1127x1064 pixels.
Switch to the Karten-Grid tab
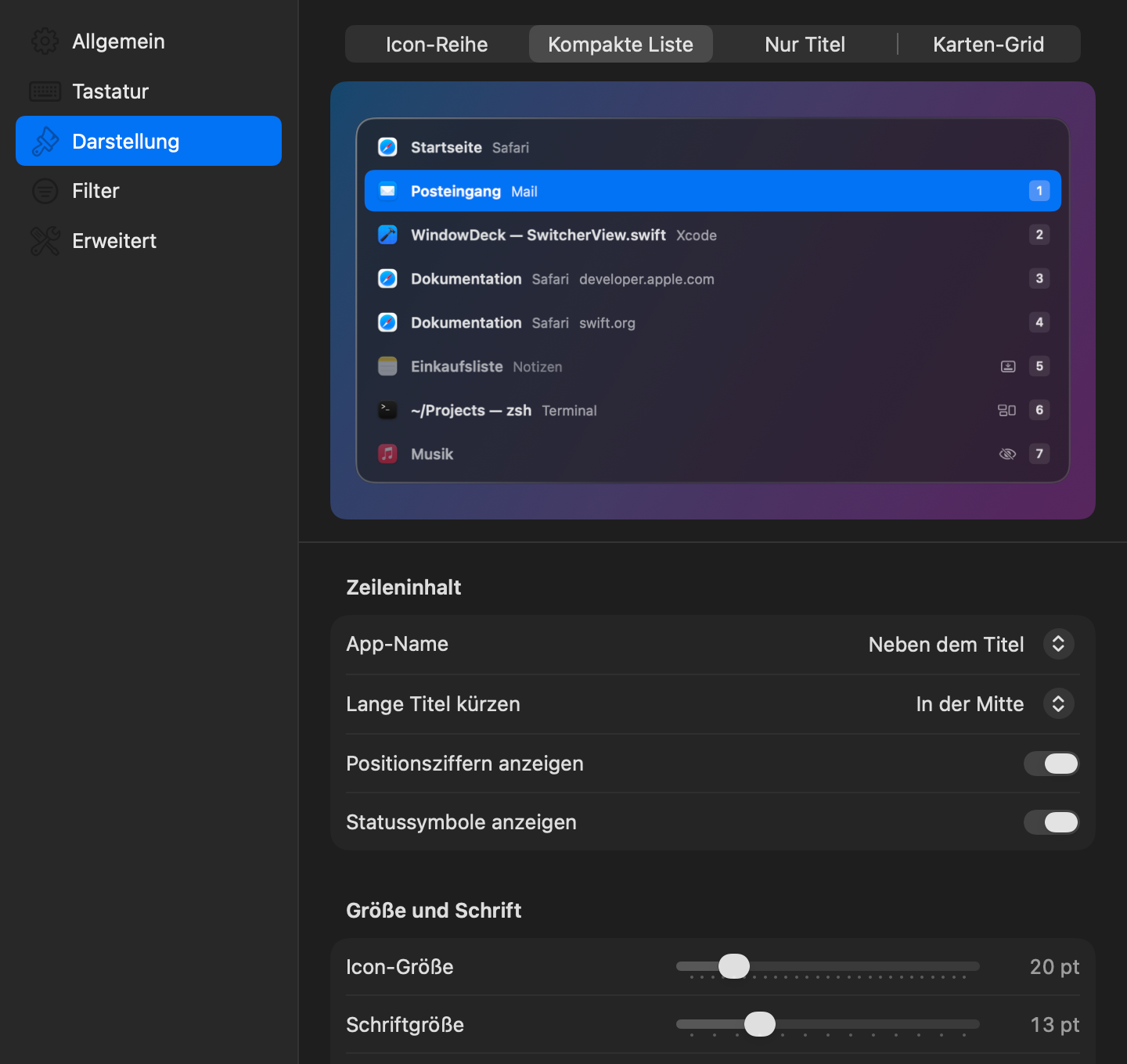pyautogui.click(x=988, y=44)
